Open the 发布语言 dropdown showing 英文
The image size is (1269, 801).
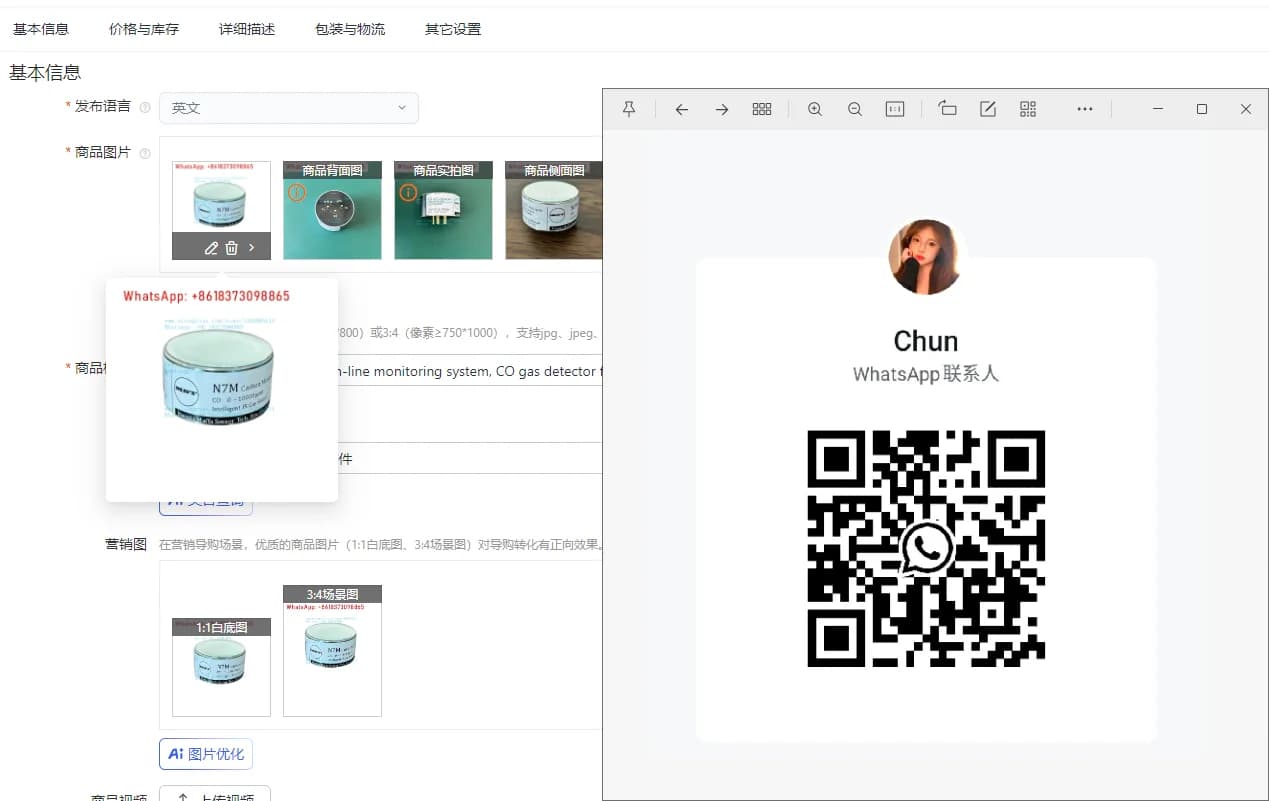289,108
